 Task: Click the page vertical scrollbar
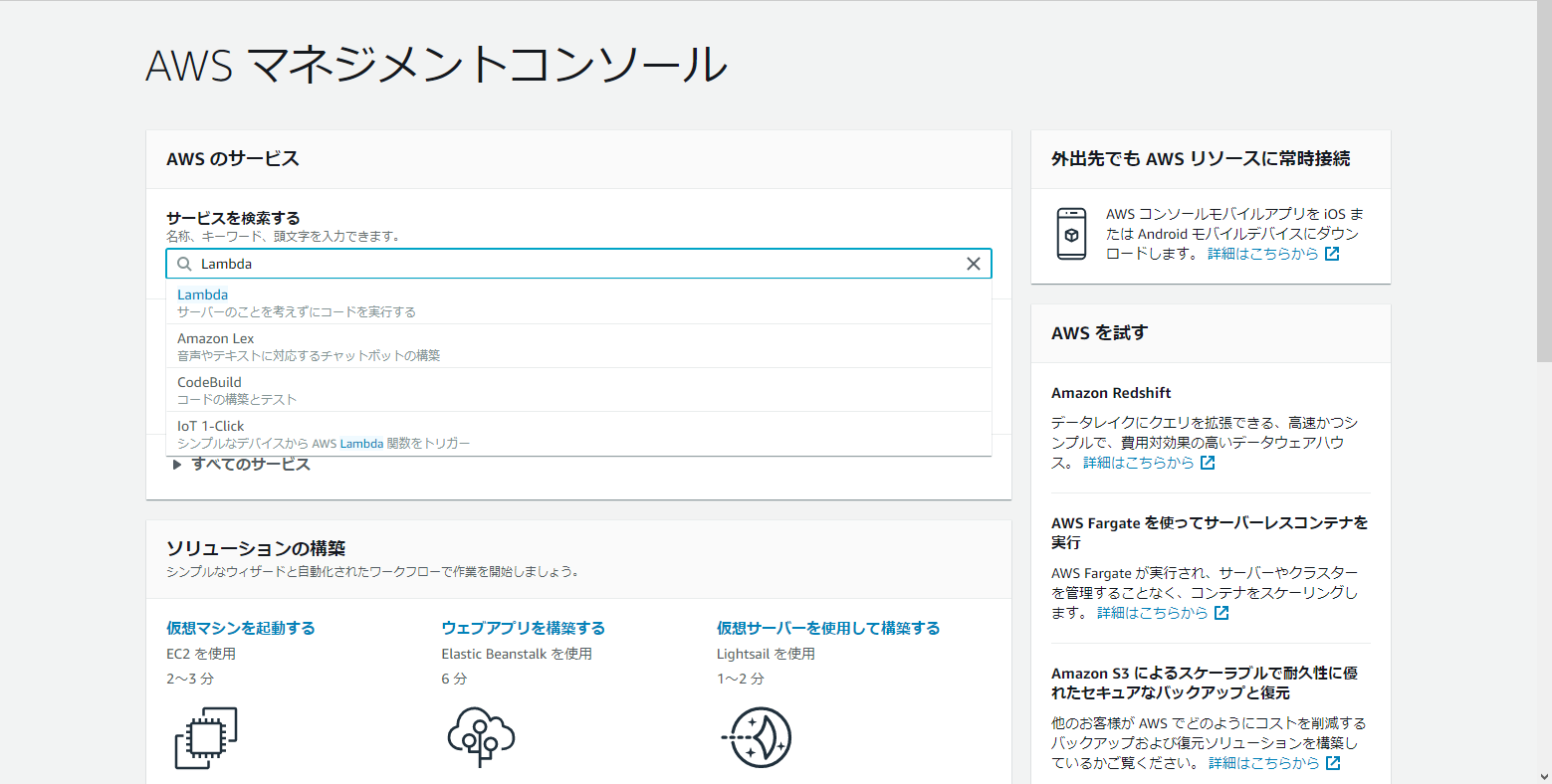1544,179
